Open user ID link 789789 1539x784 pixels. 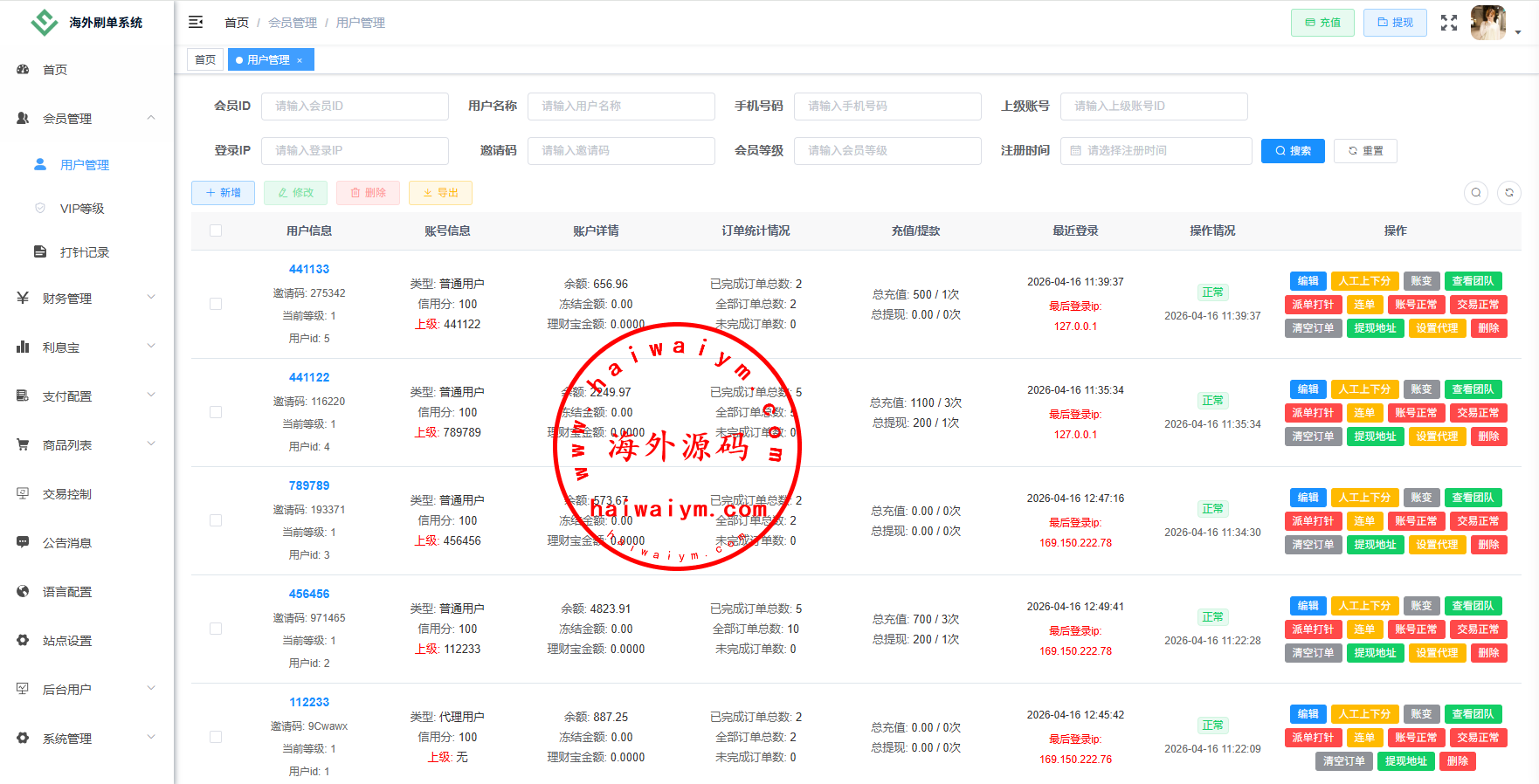(309, 485)
